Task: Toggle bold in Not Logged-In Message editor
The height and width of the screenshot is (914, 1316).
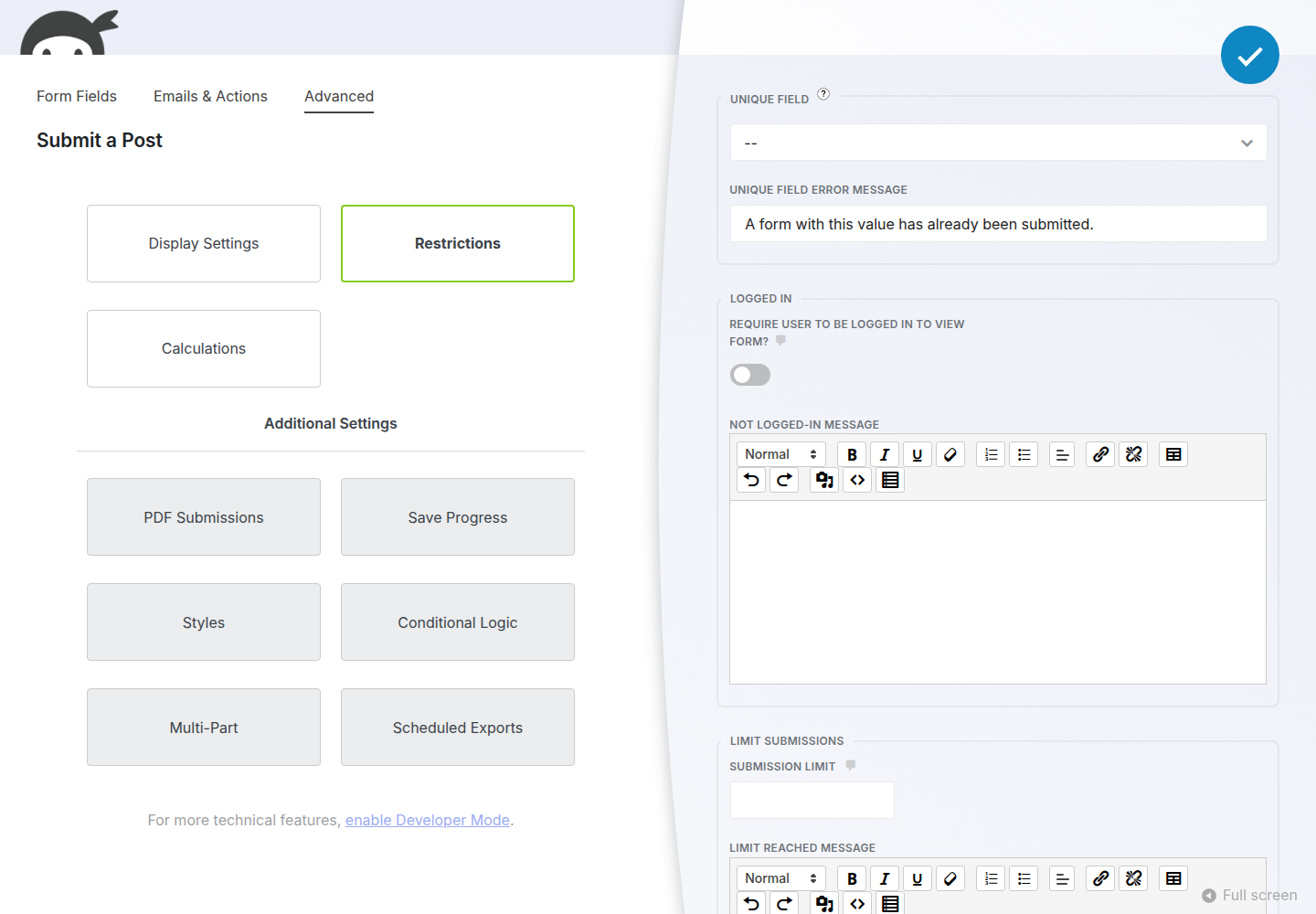Action: (x=852, y=454)
